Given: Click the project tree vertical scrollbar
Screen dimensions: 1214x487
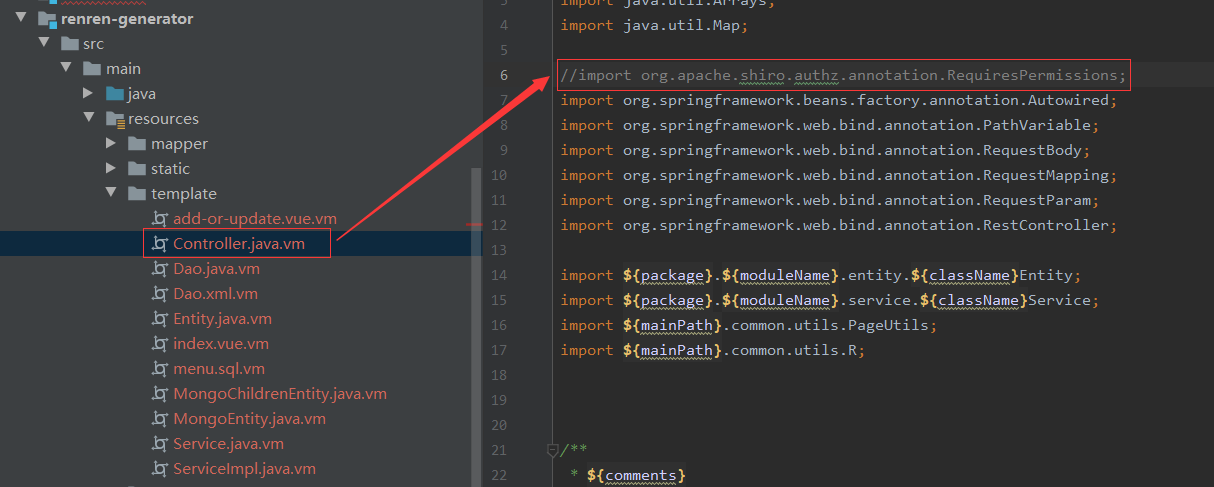Looking at the screenshot, I should click(476, 325).
